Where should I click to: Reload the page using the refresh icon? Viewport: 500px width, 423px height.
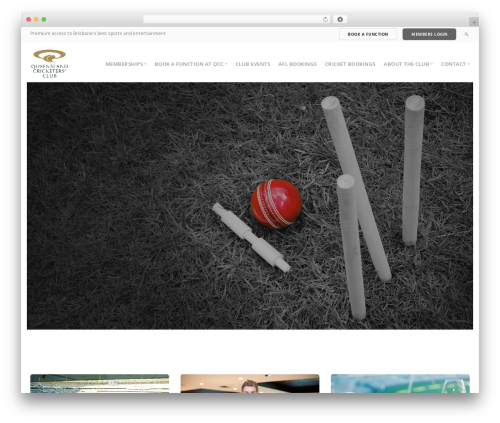325,19
